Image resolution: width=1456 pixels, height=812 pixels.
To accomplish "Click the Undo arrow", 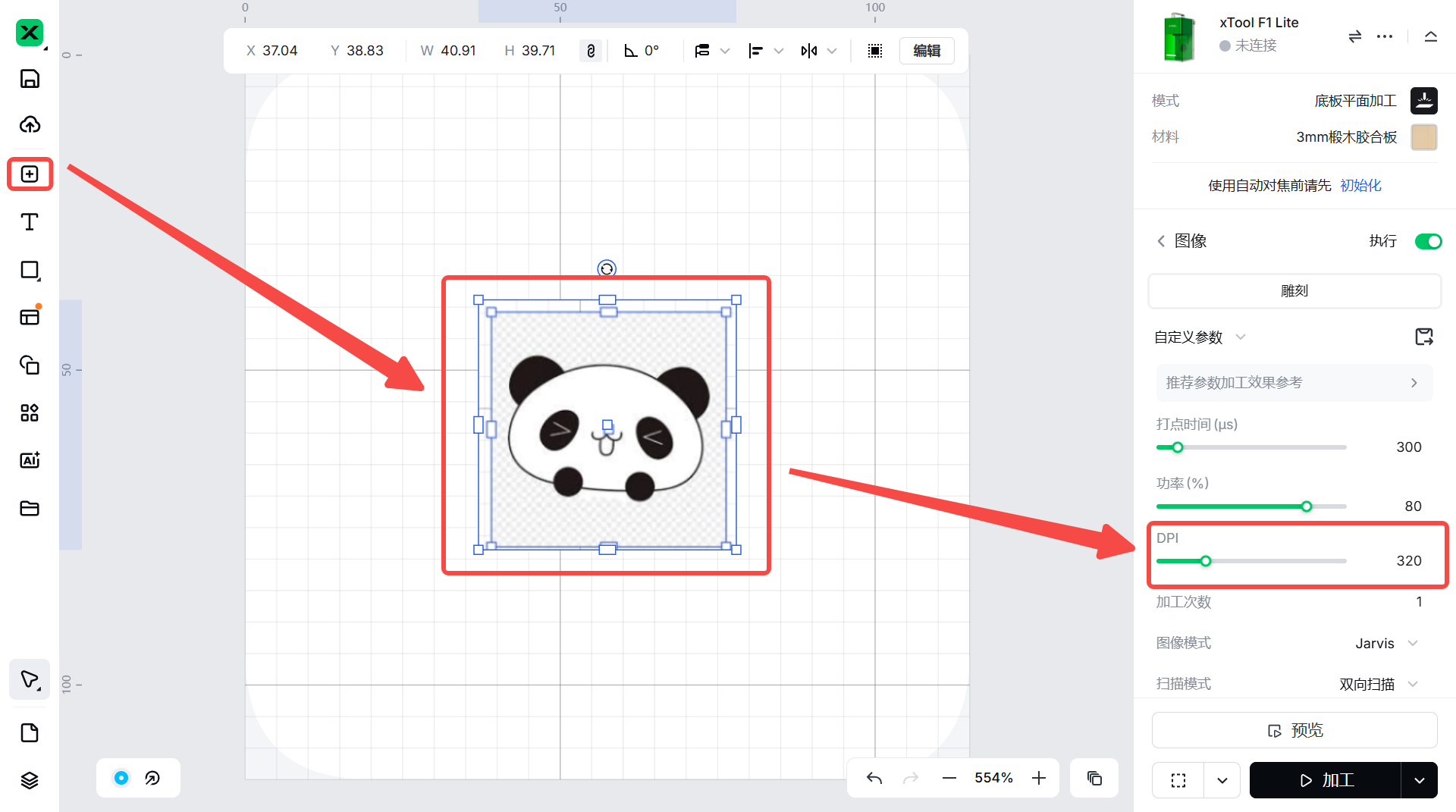I will click(x=874, y=778).
